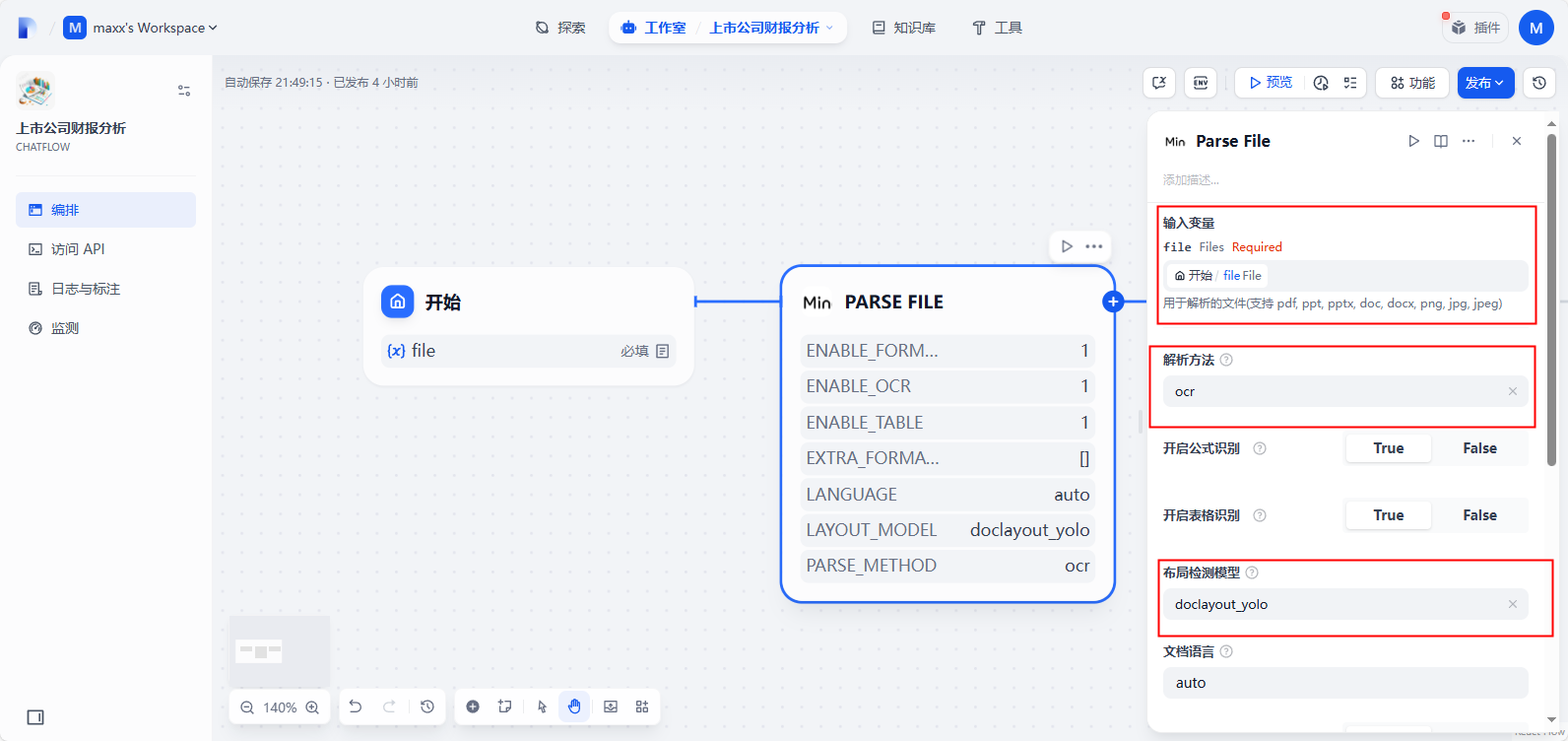Open 访问 API in the sidebar
1568x741 pixels.
[105, 249]
